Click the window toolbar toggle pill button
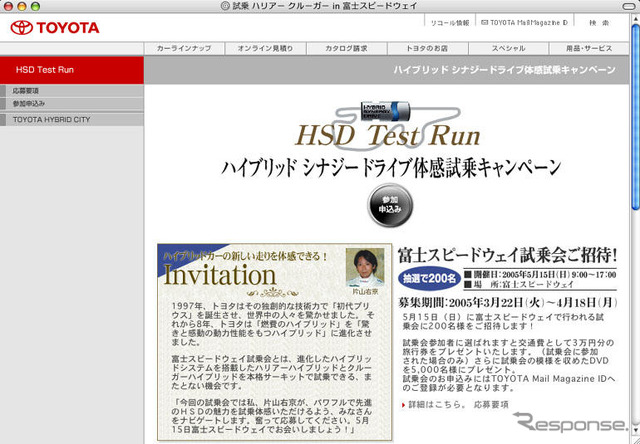Screen dimensions: 640x444 click(631, 6)
